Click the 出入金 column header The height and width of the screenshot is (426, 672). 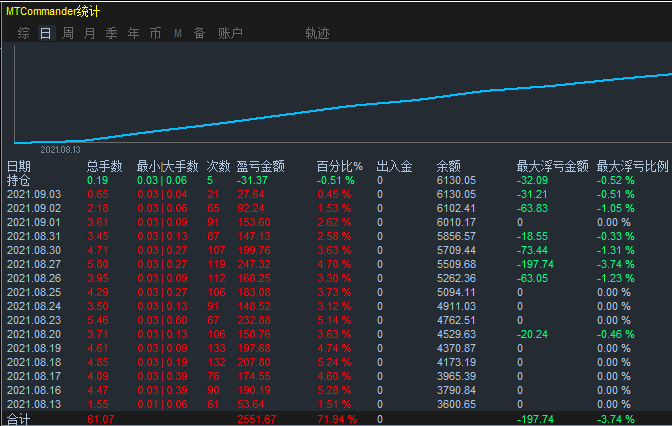[394, 166]
